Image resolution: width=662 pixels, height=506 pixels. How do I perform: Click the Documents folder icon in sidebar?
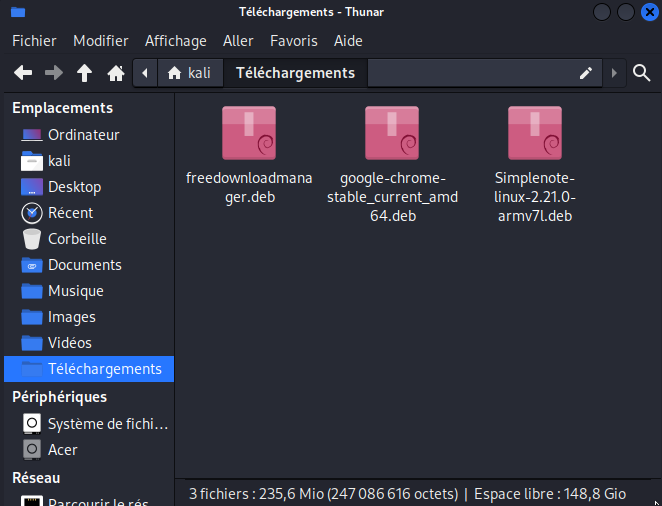click(x=32, y=265)
